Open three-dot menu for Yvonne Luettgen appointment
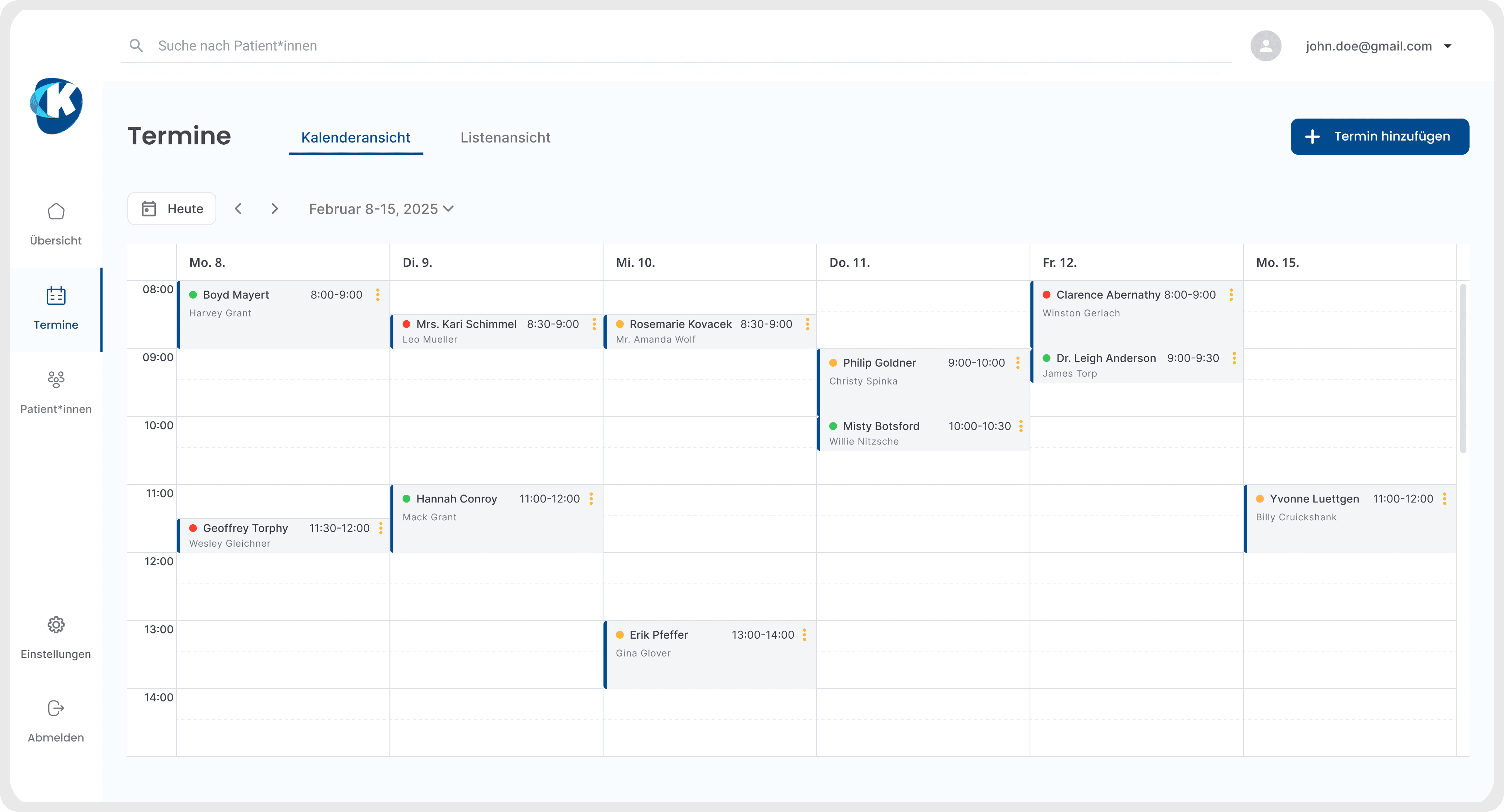Screen dimensions: 1504x812 (1445, 499)
